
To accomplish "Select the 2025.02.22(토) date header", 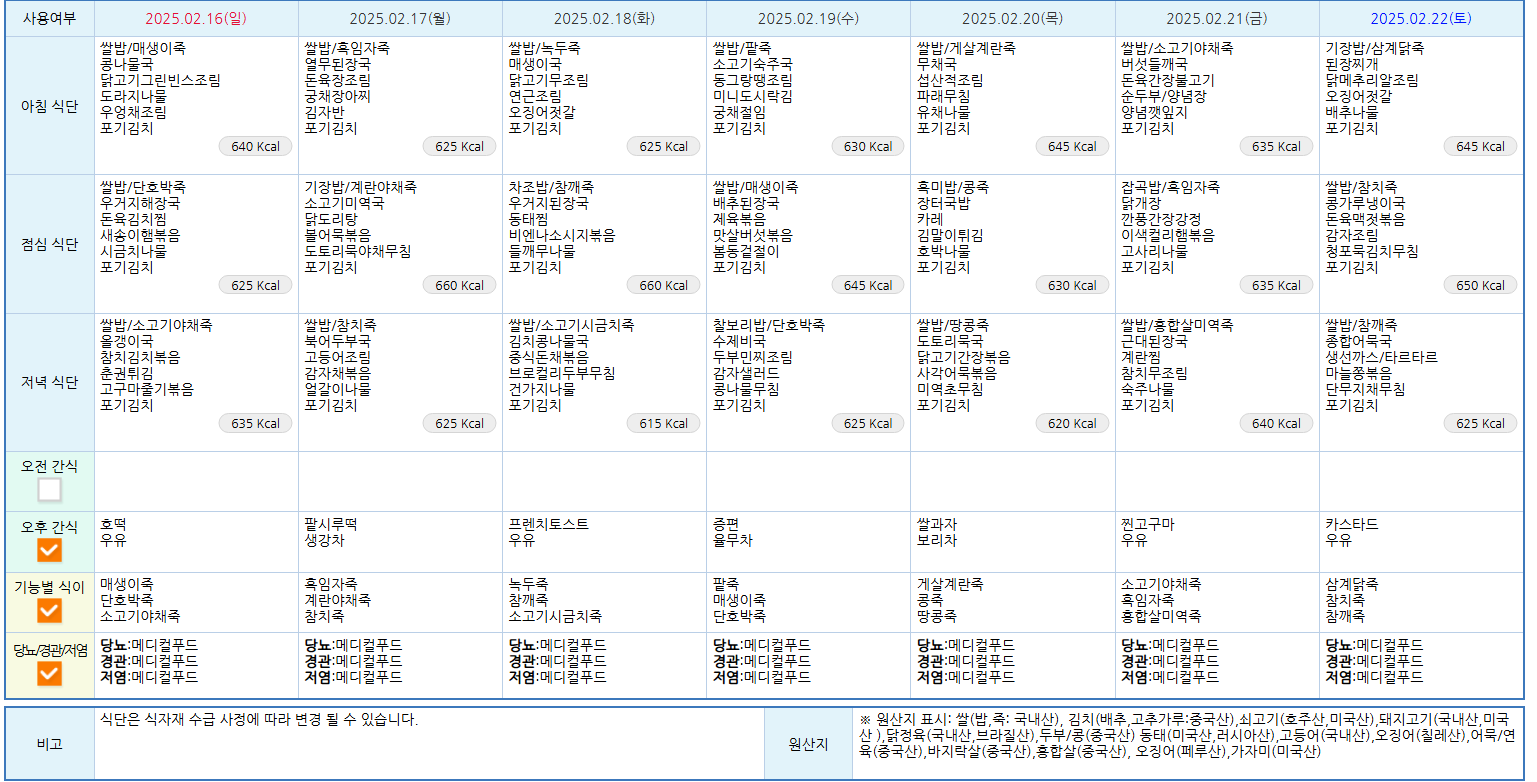I will tap(1421, 19).
